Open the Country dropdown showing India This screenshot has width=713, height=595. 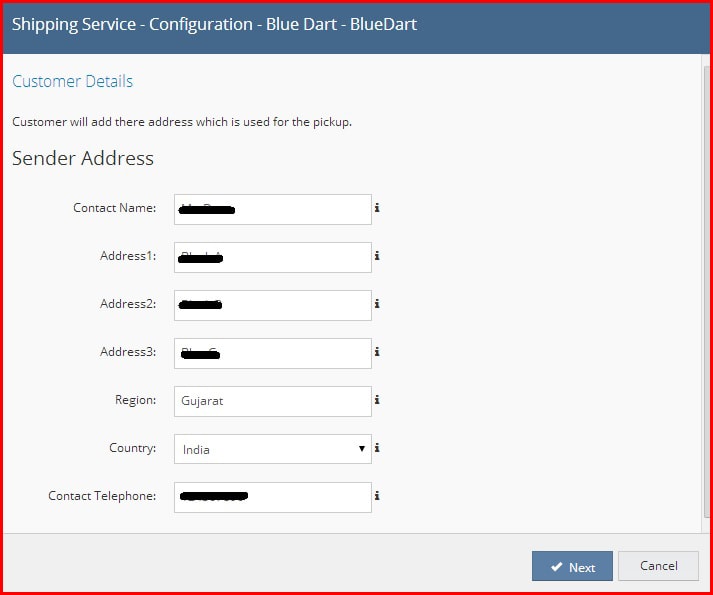tap(273, 449)
